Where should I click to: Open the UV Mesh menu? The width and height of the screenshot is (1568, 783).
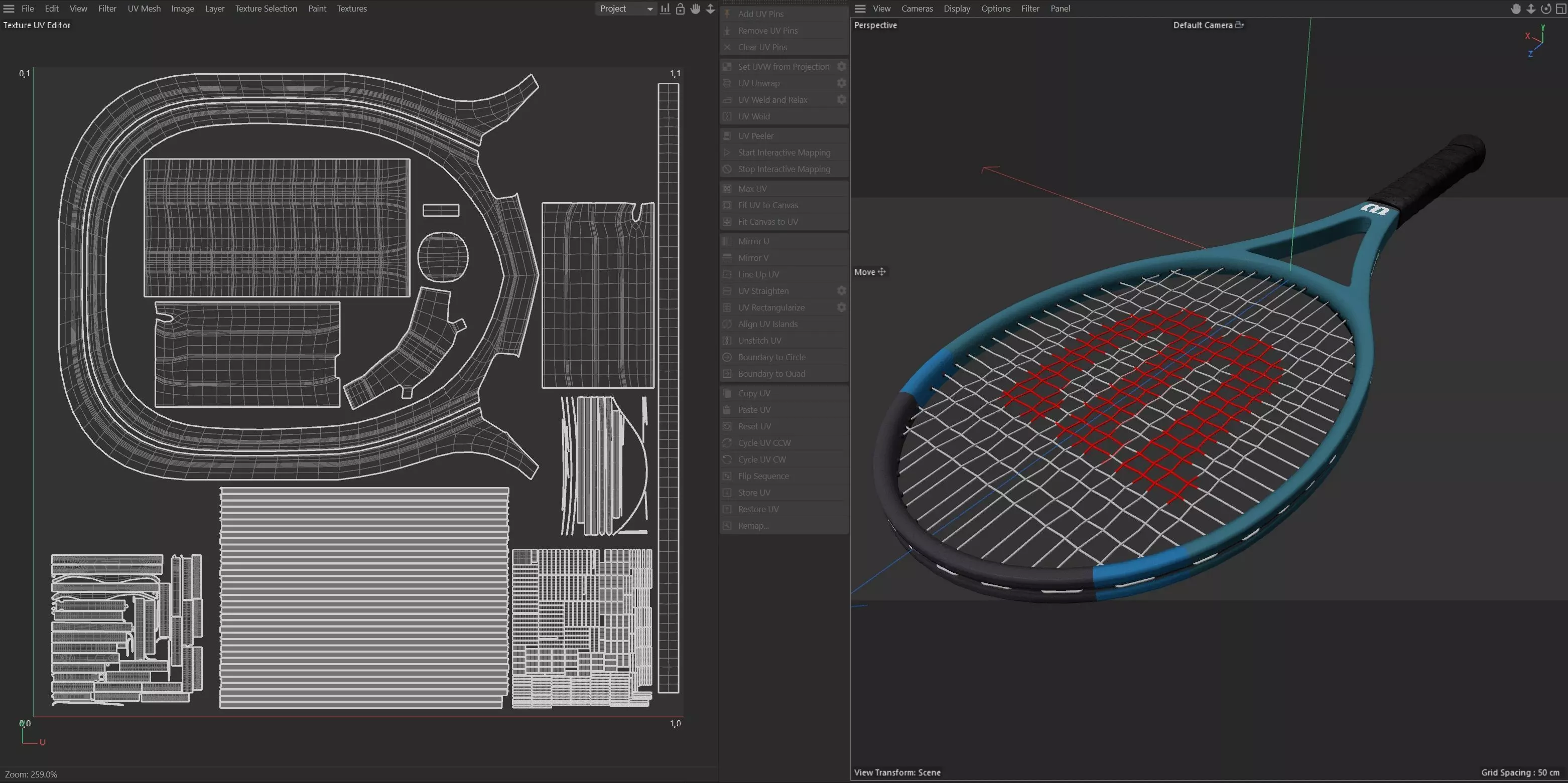click(x=144, y=9)
